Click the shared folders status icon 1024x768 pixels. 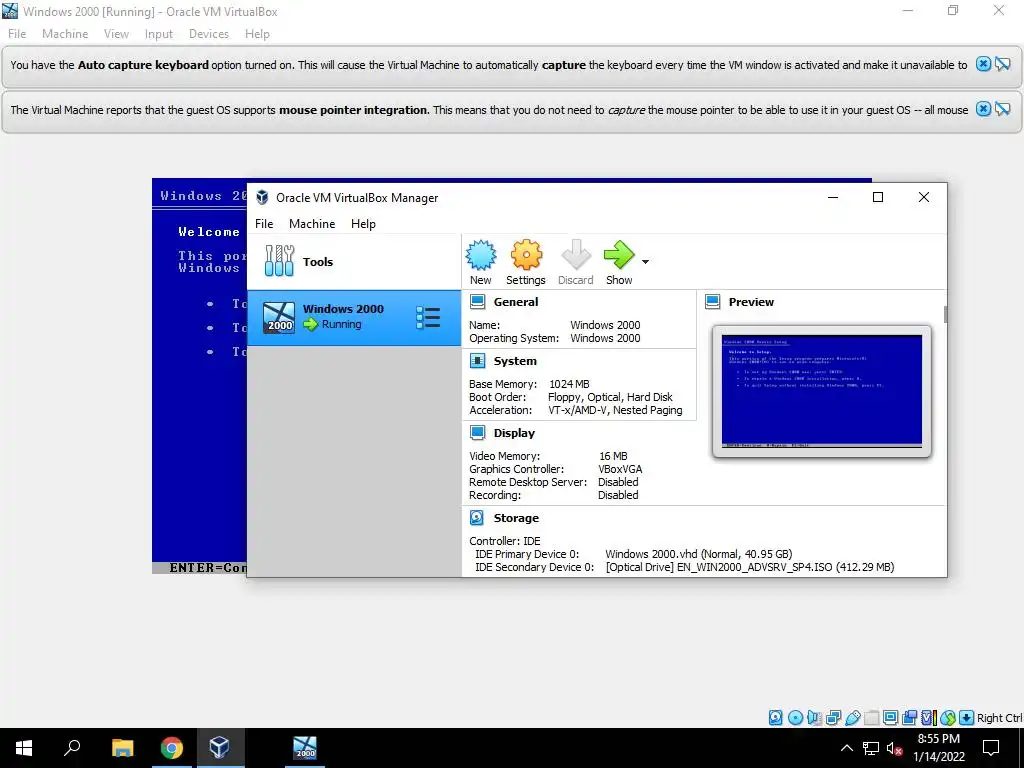tap(871, 718)
